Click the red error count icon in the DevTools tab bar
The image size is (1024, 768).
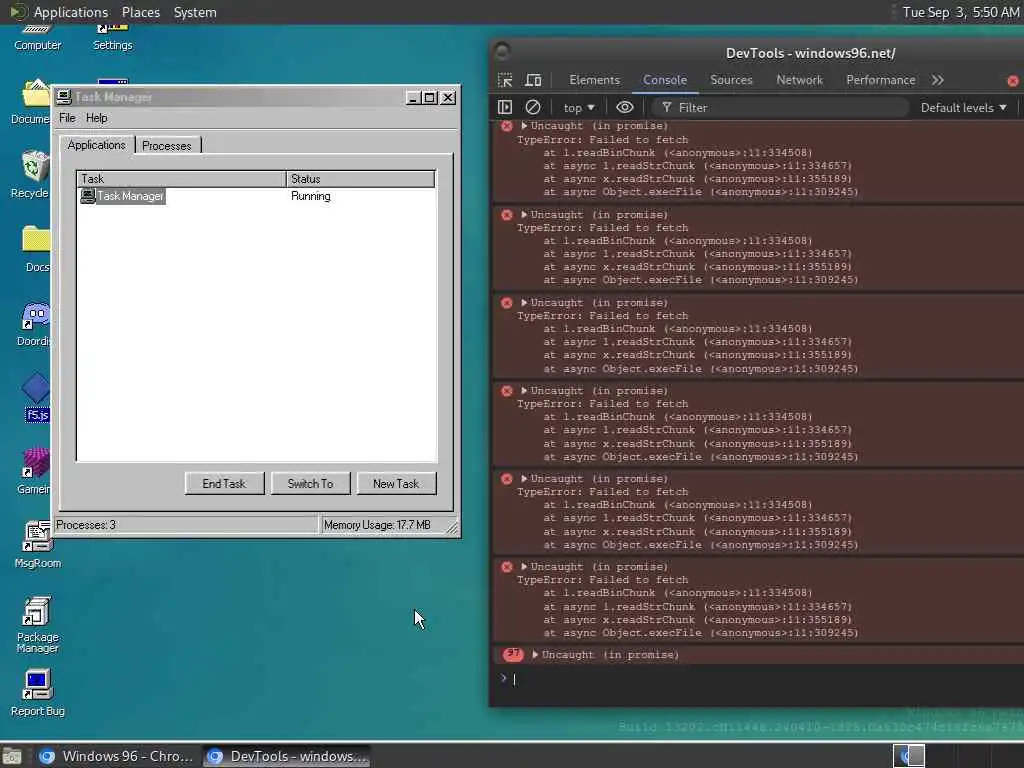(1013, 81)
